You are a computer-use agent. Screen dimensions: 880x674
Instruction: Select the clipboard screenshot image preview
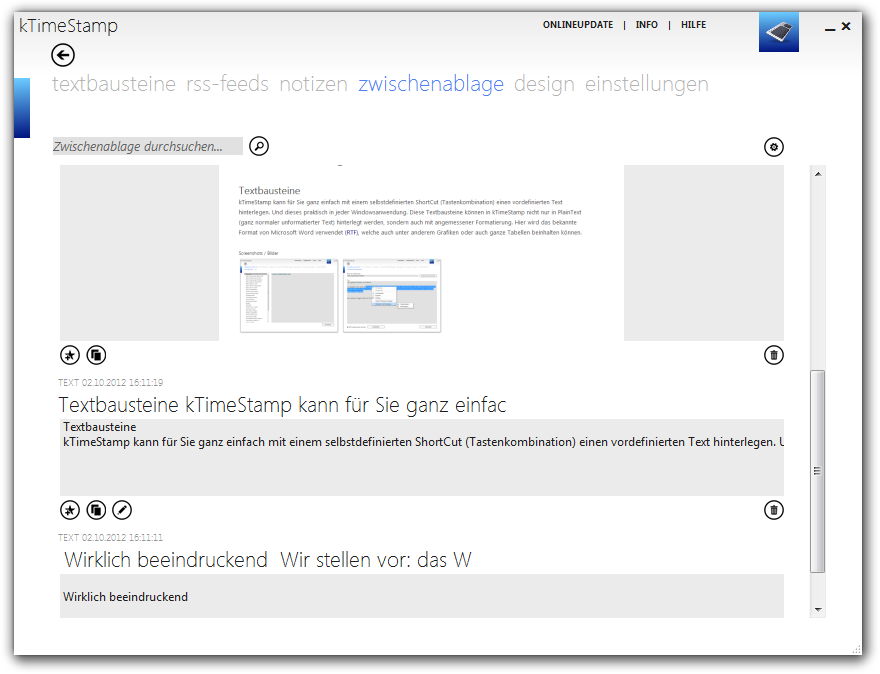coord(421,253)
